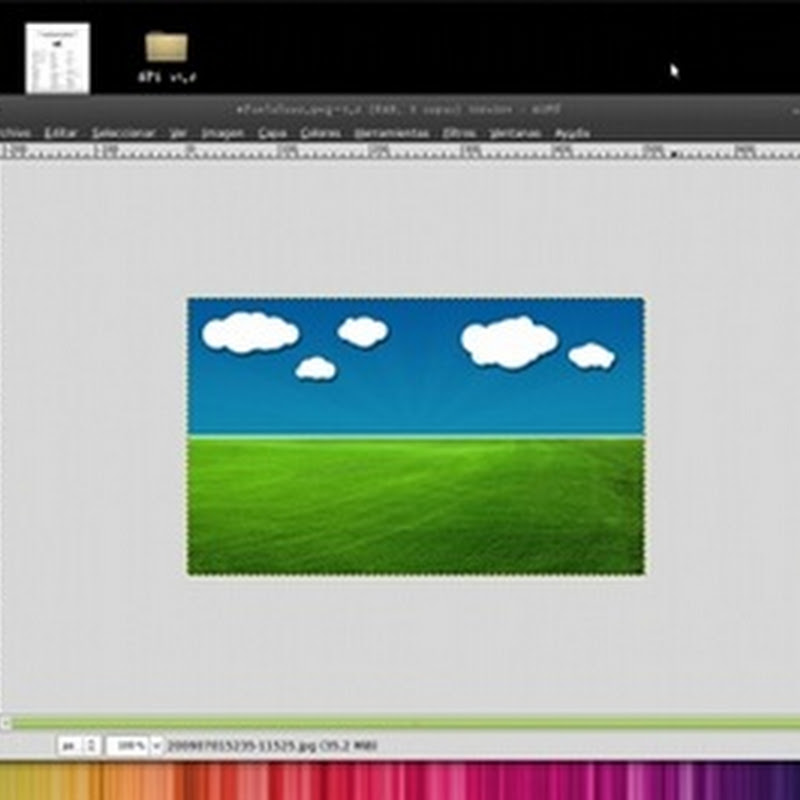Open the Seleccionar menu
Viewport: 800px width, 800px height.
123,133
